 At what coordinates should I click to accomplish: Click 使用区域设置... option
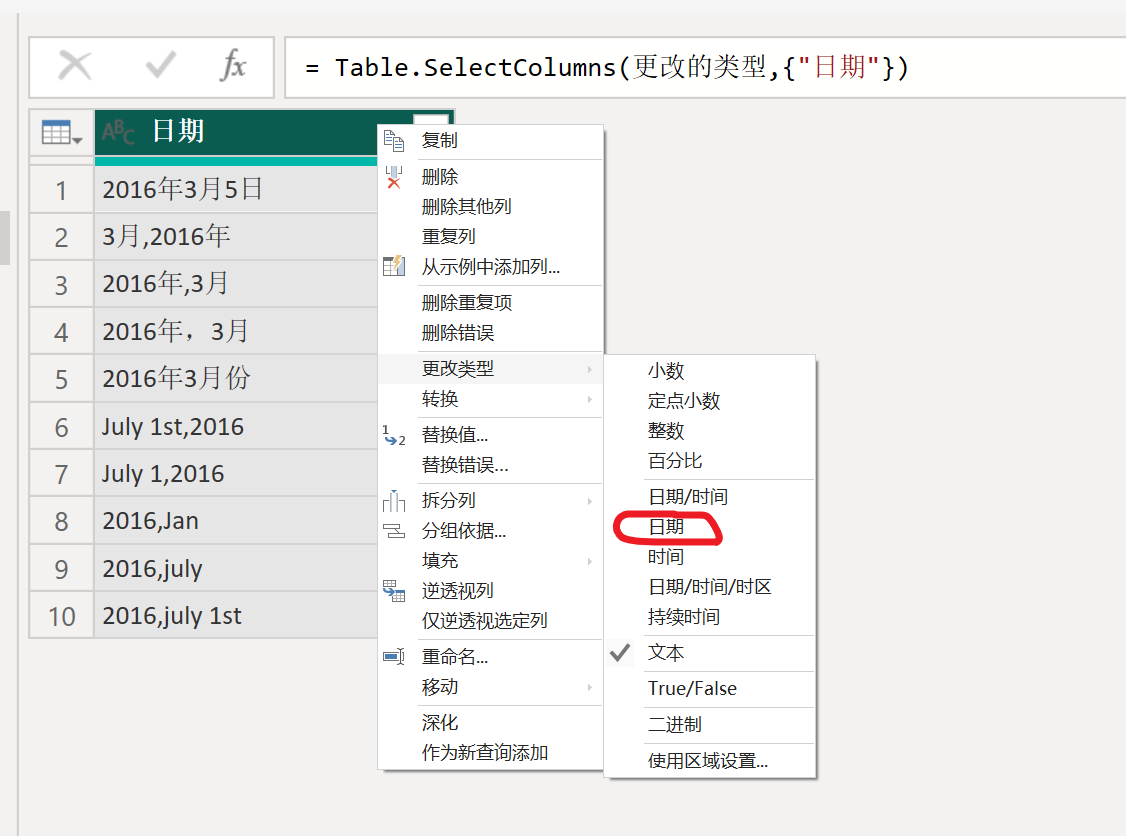point(708,761)
